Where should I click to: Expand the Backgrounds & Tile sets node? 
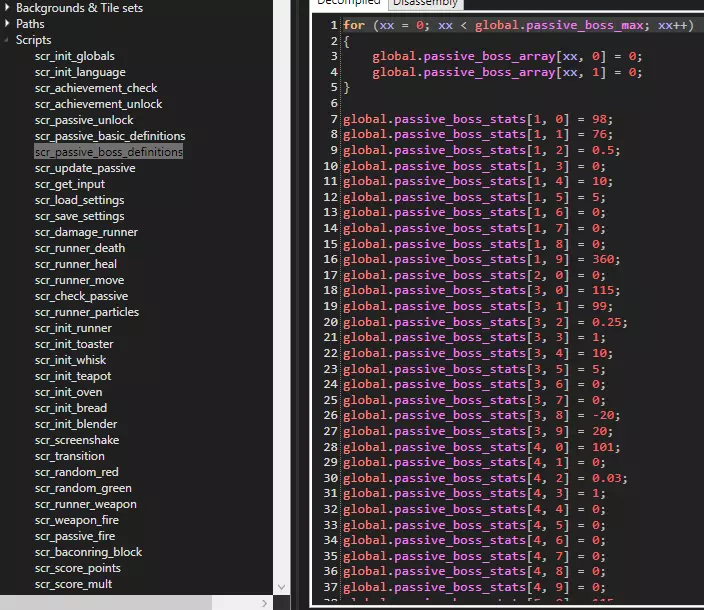click(x=7, y=7)
